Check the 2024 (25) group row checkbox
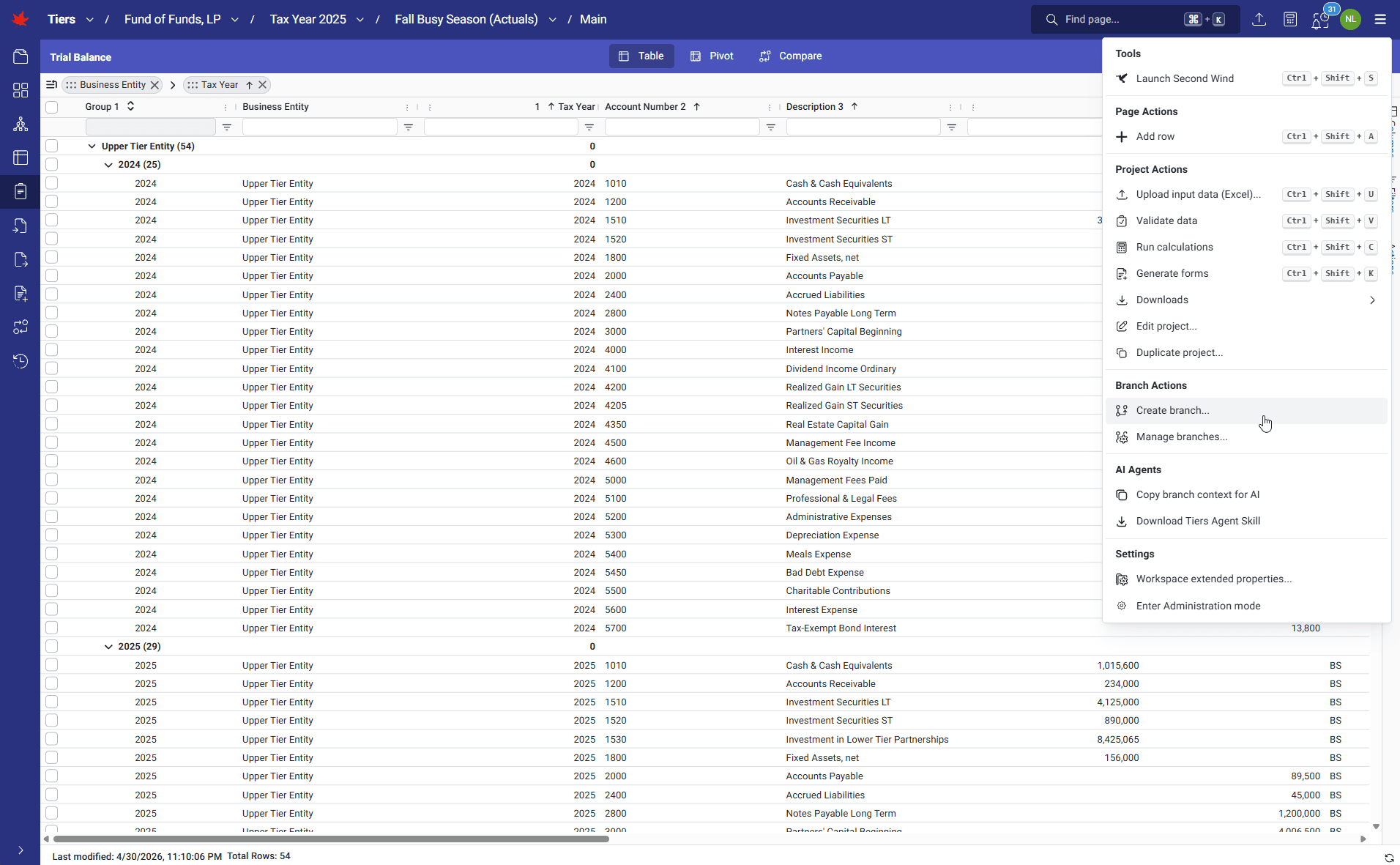The width and height of the screenshot is (1400, 865). coord(51,164)
